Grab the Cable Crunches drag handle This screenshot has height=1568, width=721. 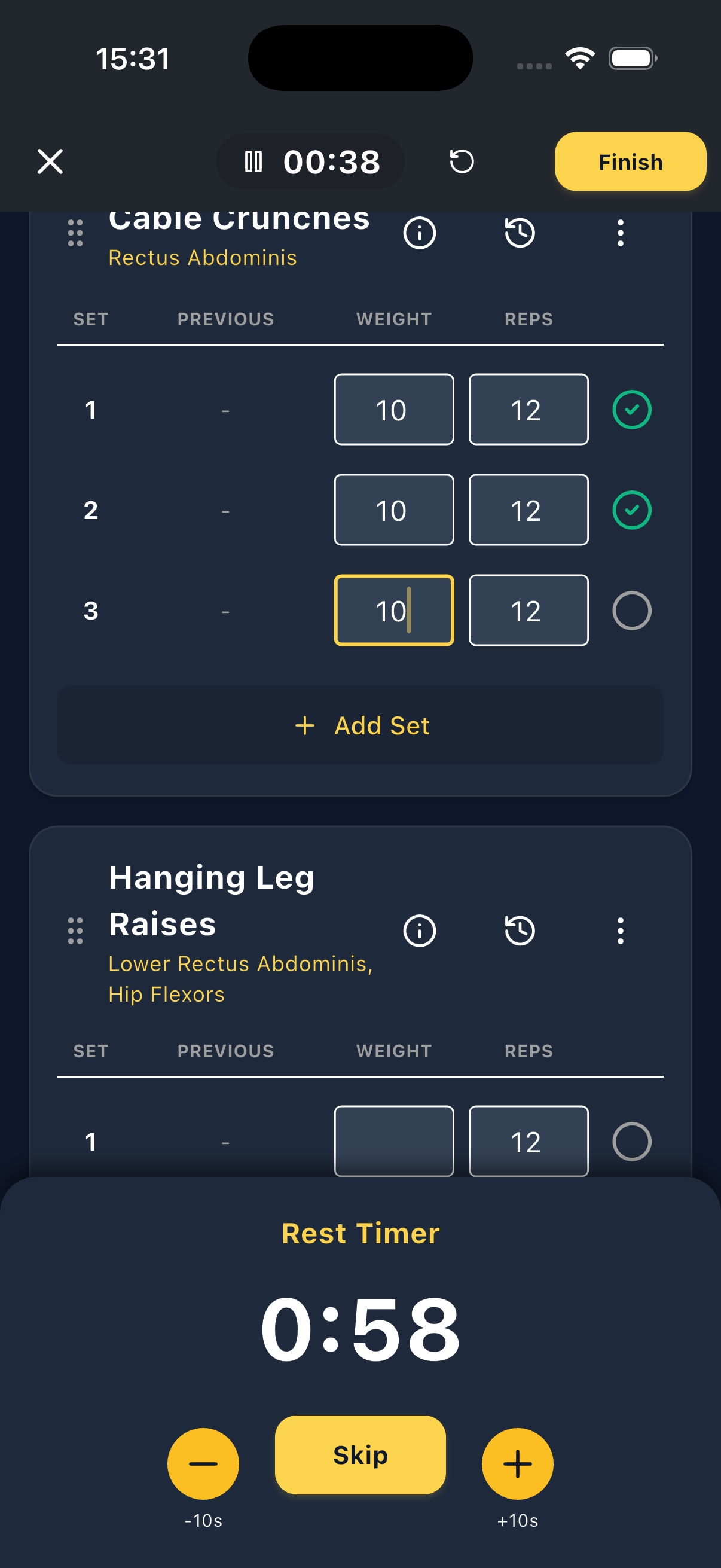click(75, 233)
